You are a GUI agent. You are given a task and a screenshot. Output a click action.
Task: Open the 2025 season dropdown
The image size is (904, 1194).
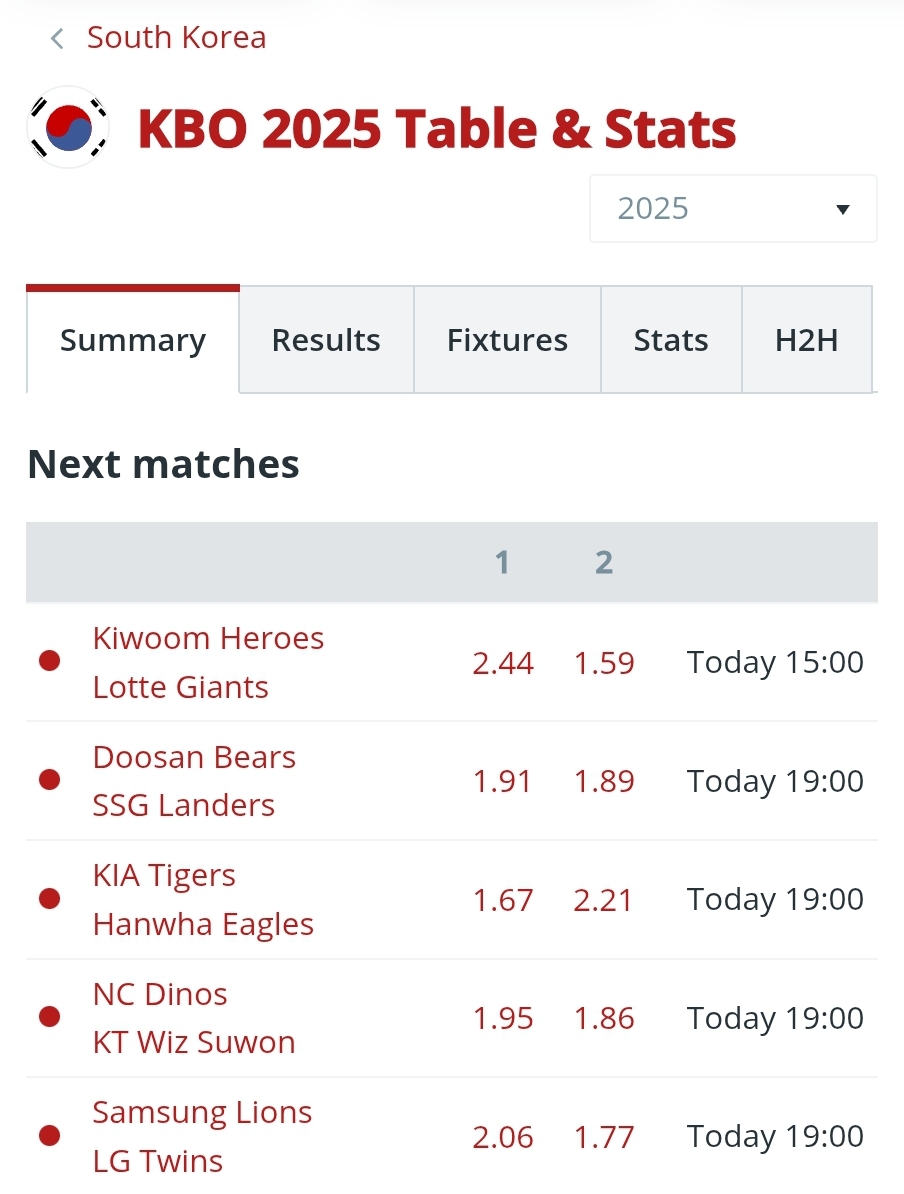(x=732, y=209)
